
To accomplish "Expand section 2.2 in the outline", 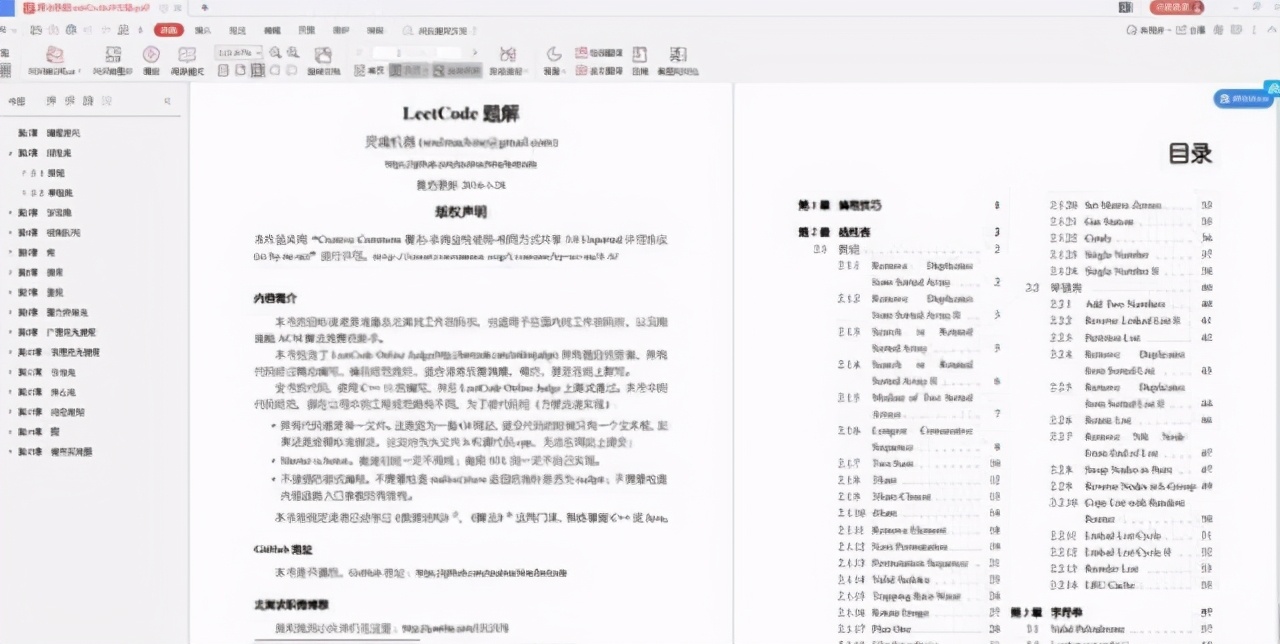I will [x=22, y=192].
